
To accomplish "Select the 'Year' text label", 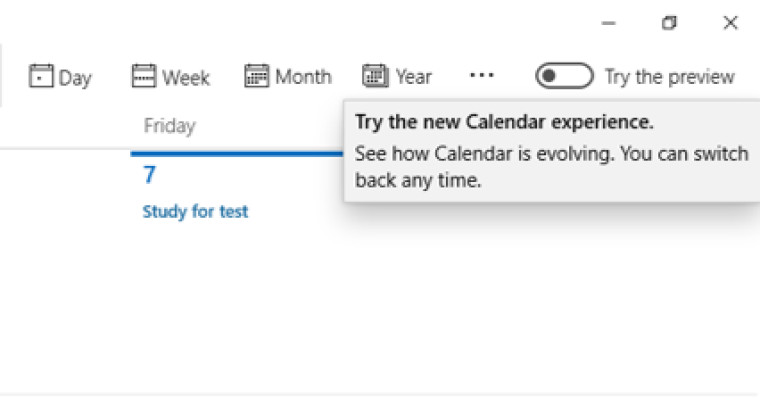I will [x=413, y=77].
